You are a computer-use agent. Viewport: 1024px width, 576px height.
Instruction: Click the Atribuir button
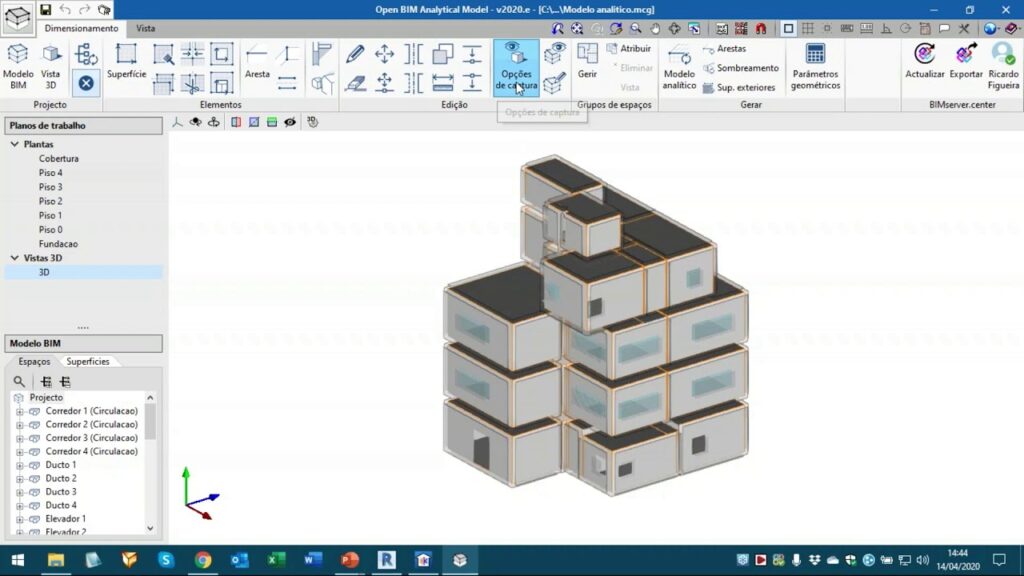(x=628, y=48)
